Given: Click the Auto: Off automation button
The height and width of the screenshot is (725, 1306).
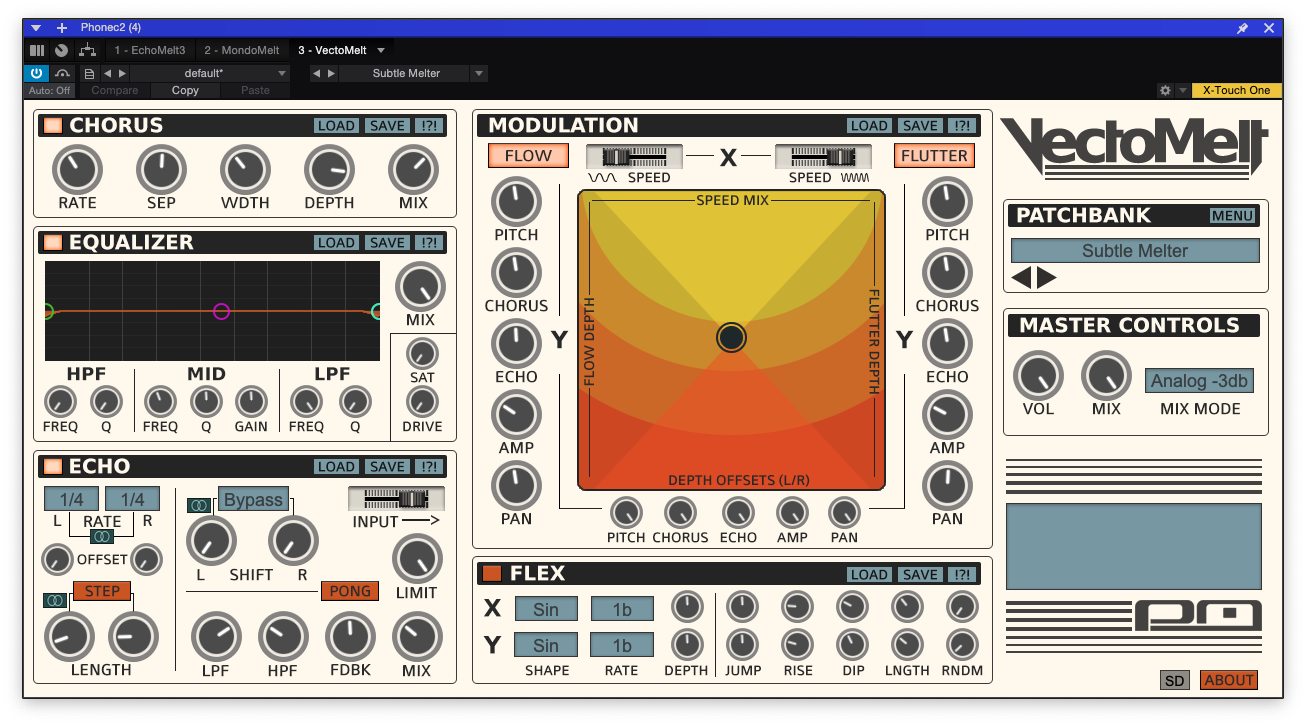Looking at the screenshot, I should 49,90.
